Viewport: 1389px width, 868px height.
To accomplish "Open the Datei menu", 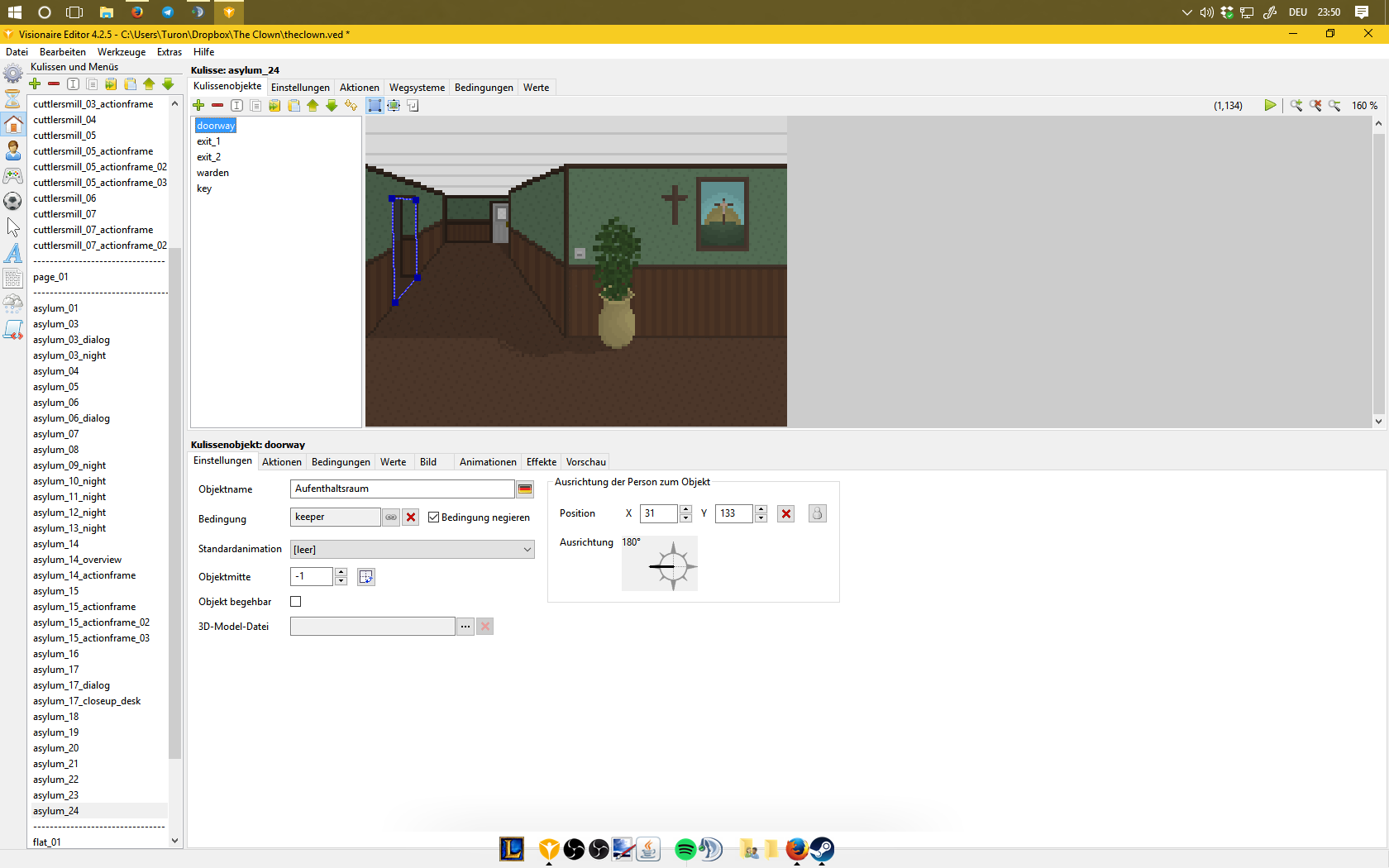I will (x=17, y=52).
